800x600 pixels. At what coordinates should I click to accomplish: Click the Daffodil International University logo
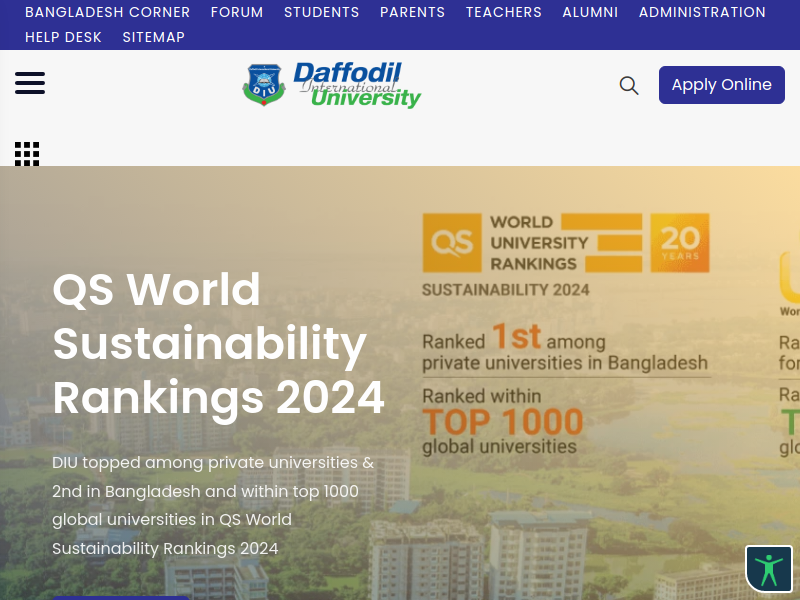point(332,85)
